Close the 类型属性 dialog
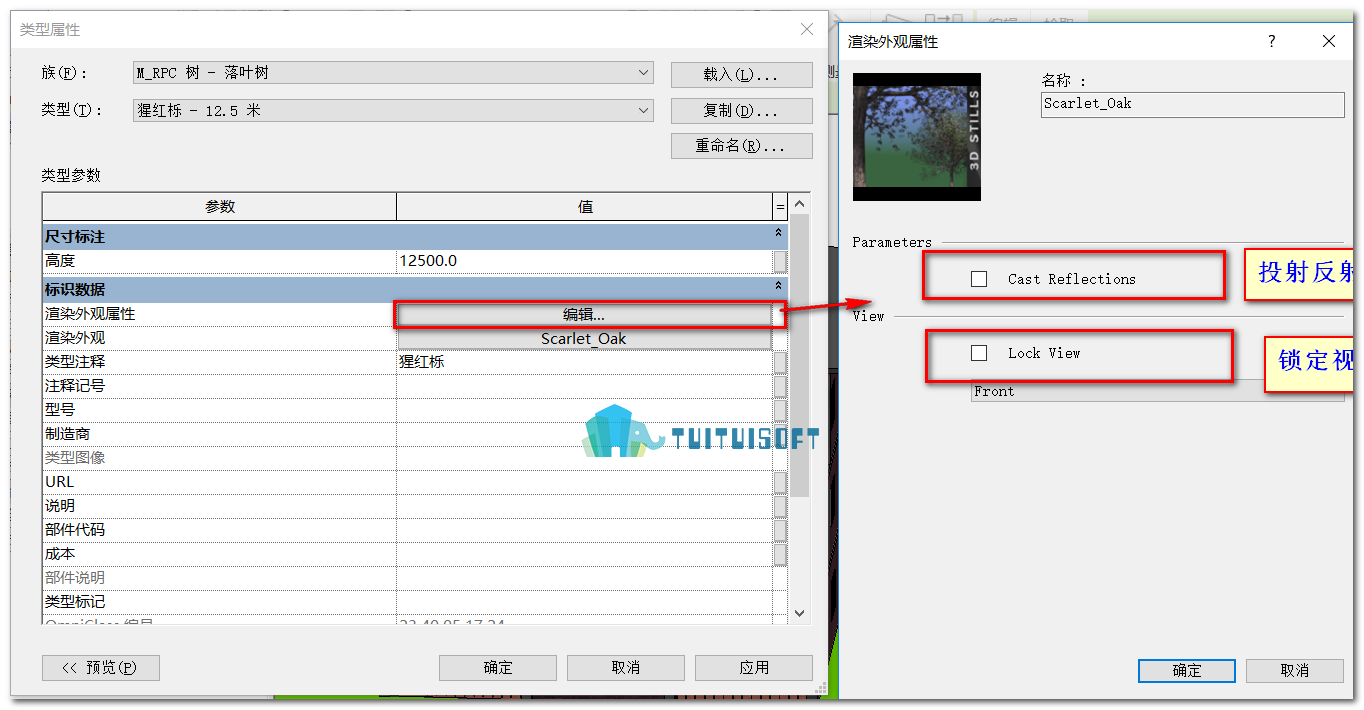 coord(807,30)
